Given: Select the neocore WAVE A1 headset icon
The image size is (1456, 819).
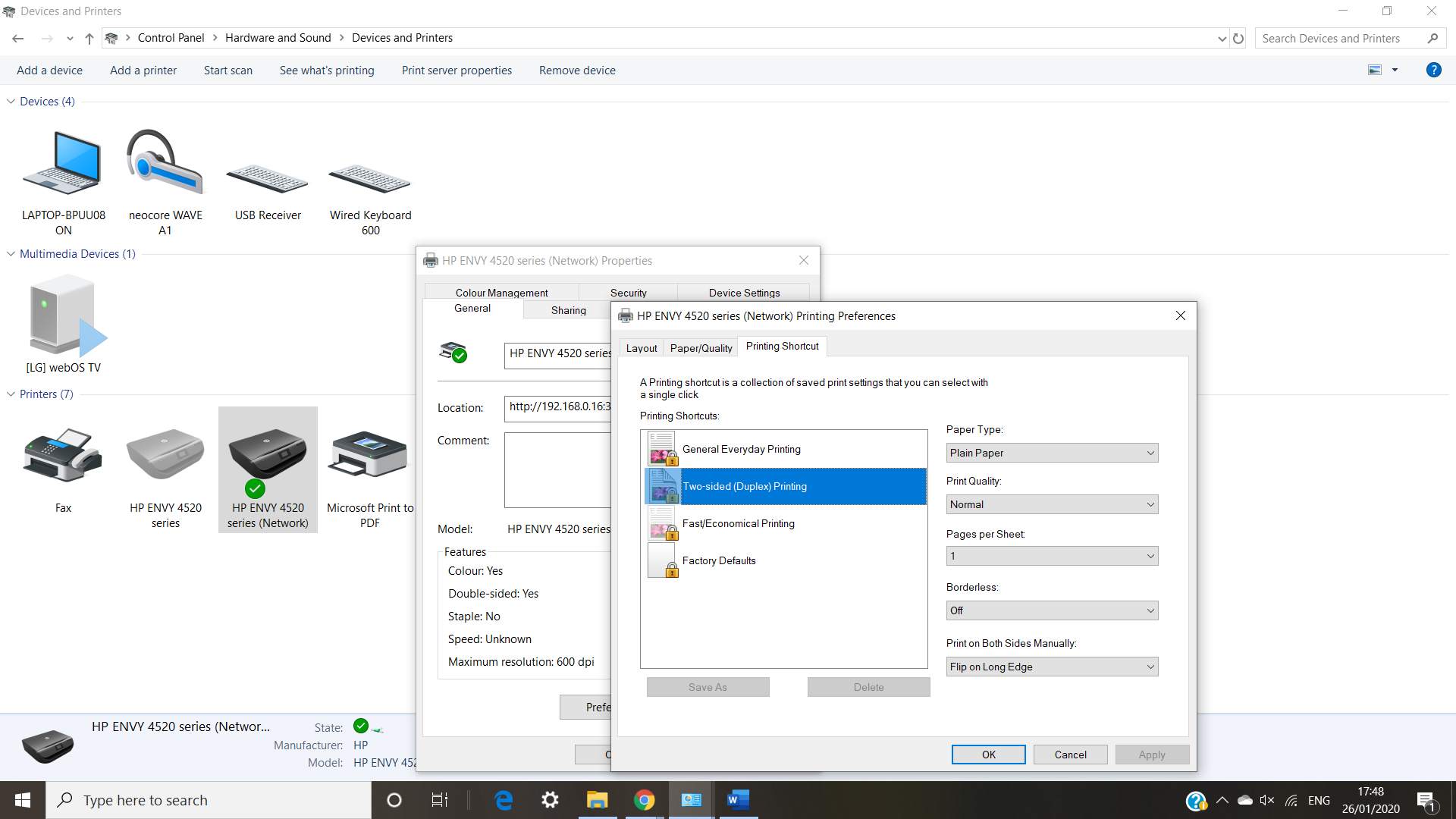Looking at the screenshot, I should click(x=165, y=163).
